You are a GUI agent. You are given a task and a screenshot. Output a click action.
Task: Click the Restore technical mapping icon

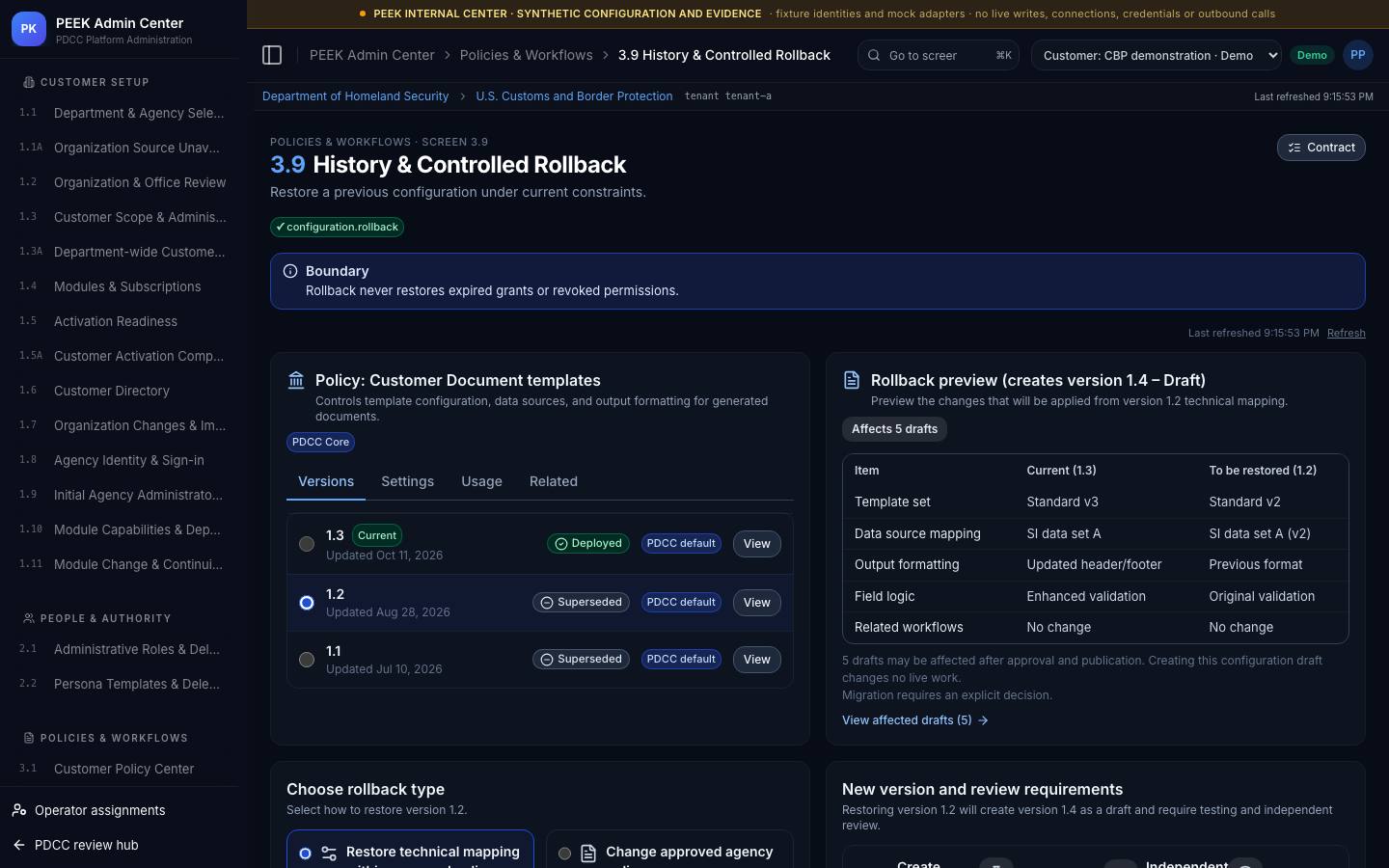[x=329, y=854]
